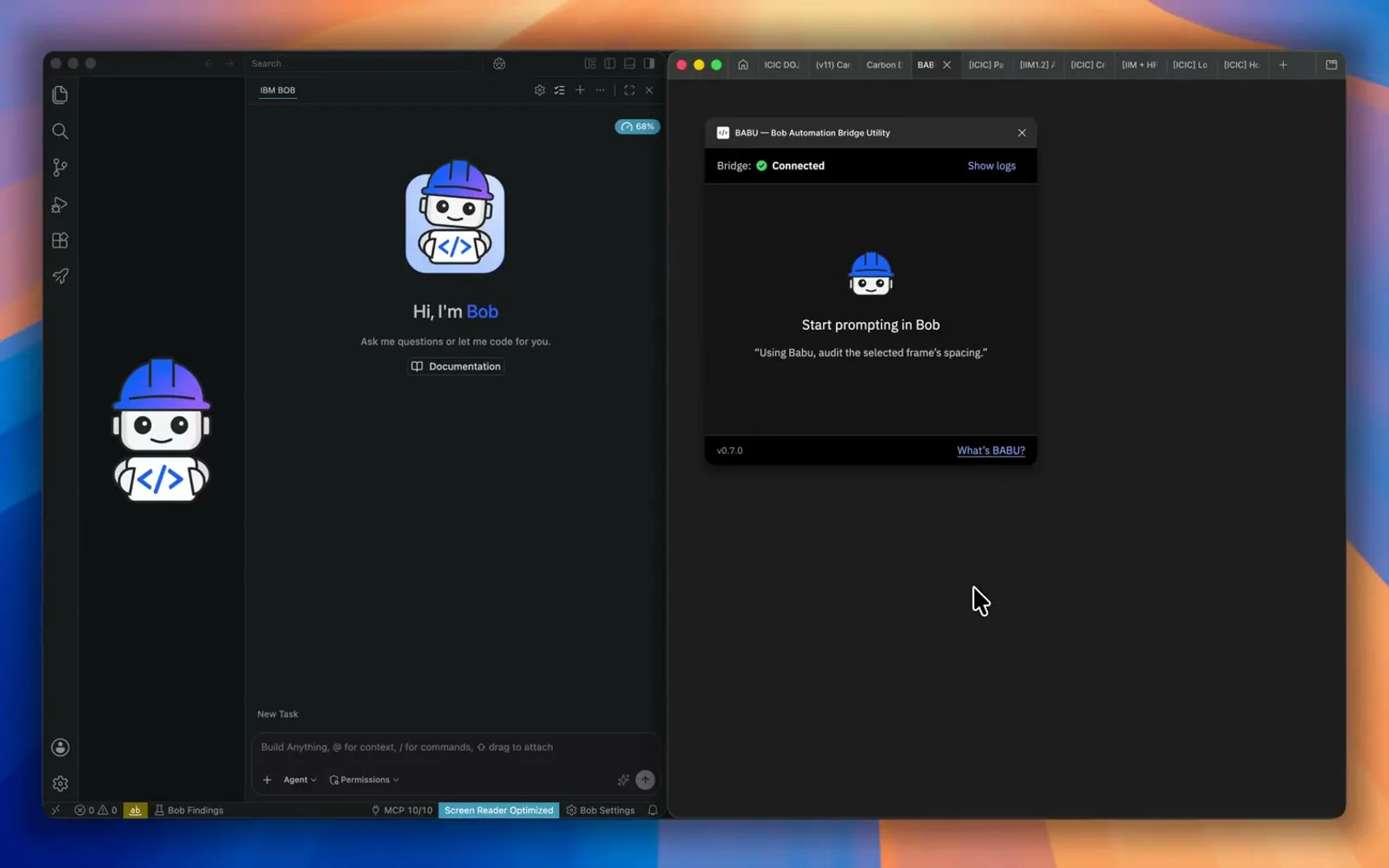Open the Manage gear icon in the activity bar

click(60, 784)
